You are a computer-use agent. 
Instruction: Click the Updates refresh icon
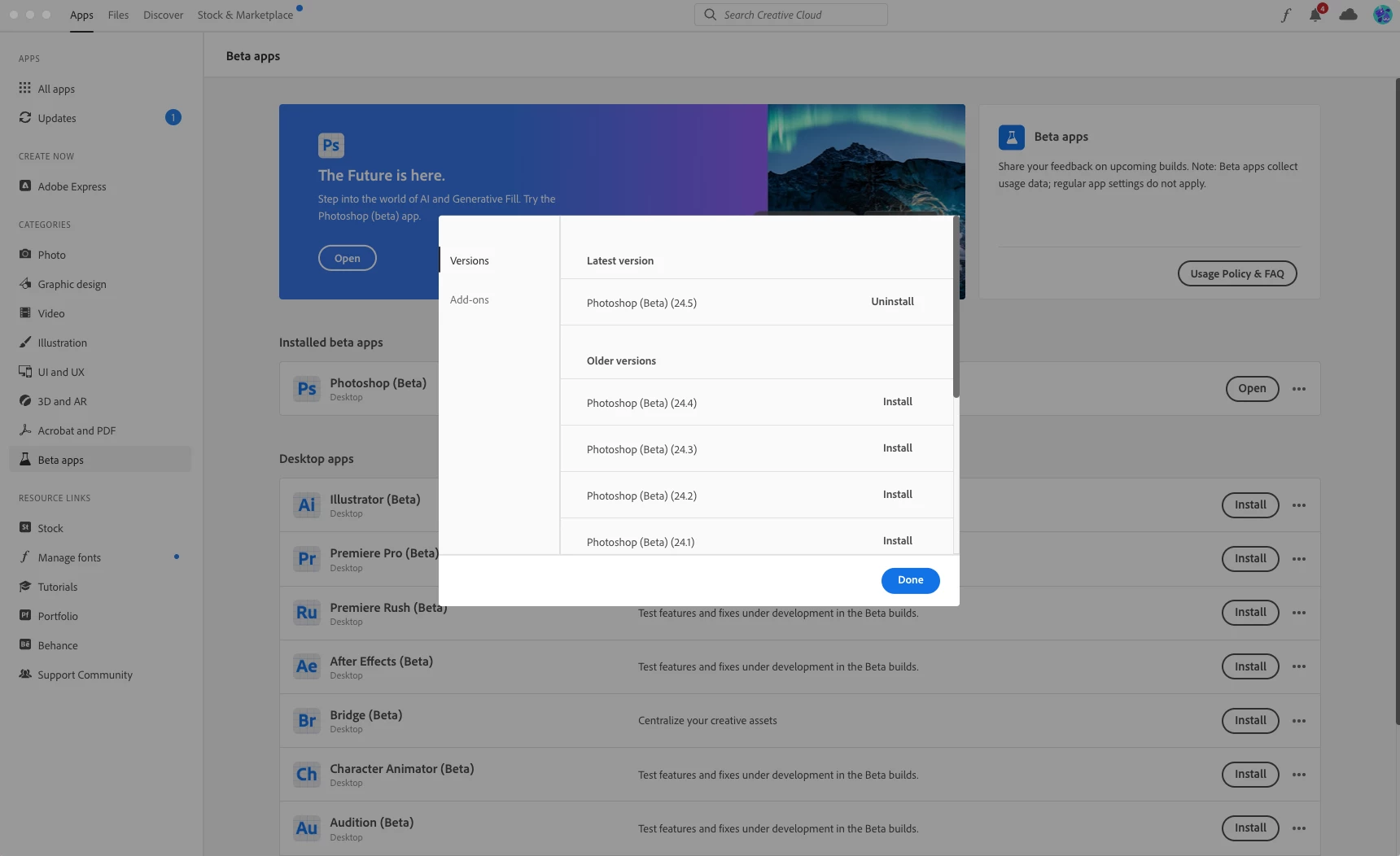point(25,117)
